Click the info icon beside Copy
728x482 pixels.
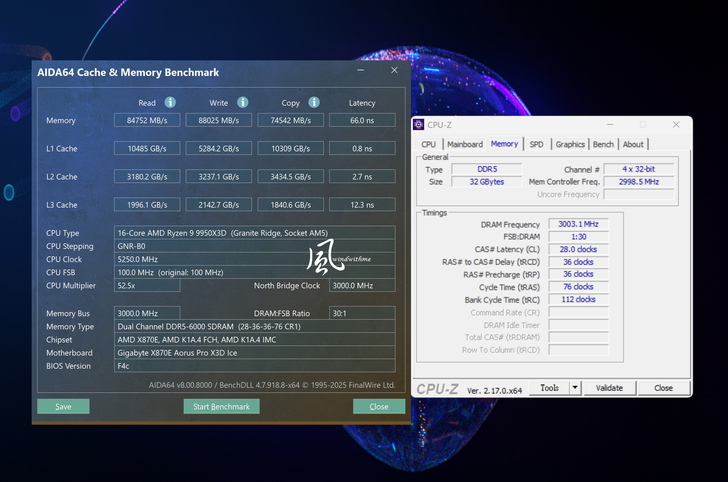coord(314,102)
